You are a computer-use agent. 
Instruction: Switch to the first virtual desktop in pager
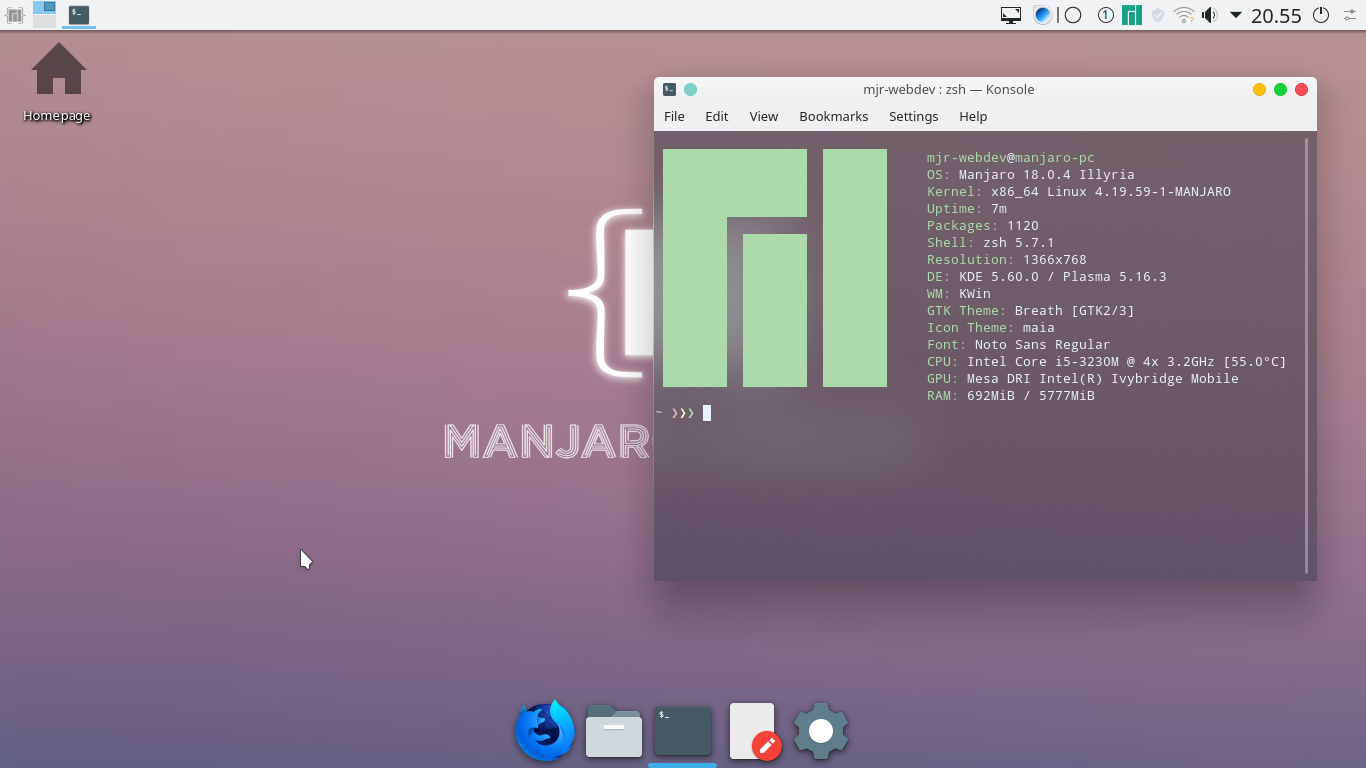[45, 8]
